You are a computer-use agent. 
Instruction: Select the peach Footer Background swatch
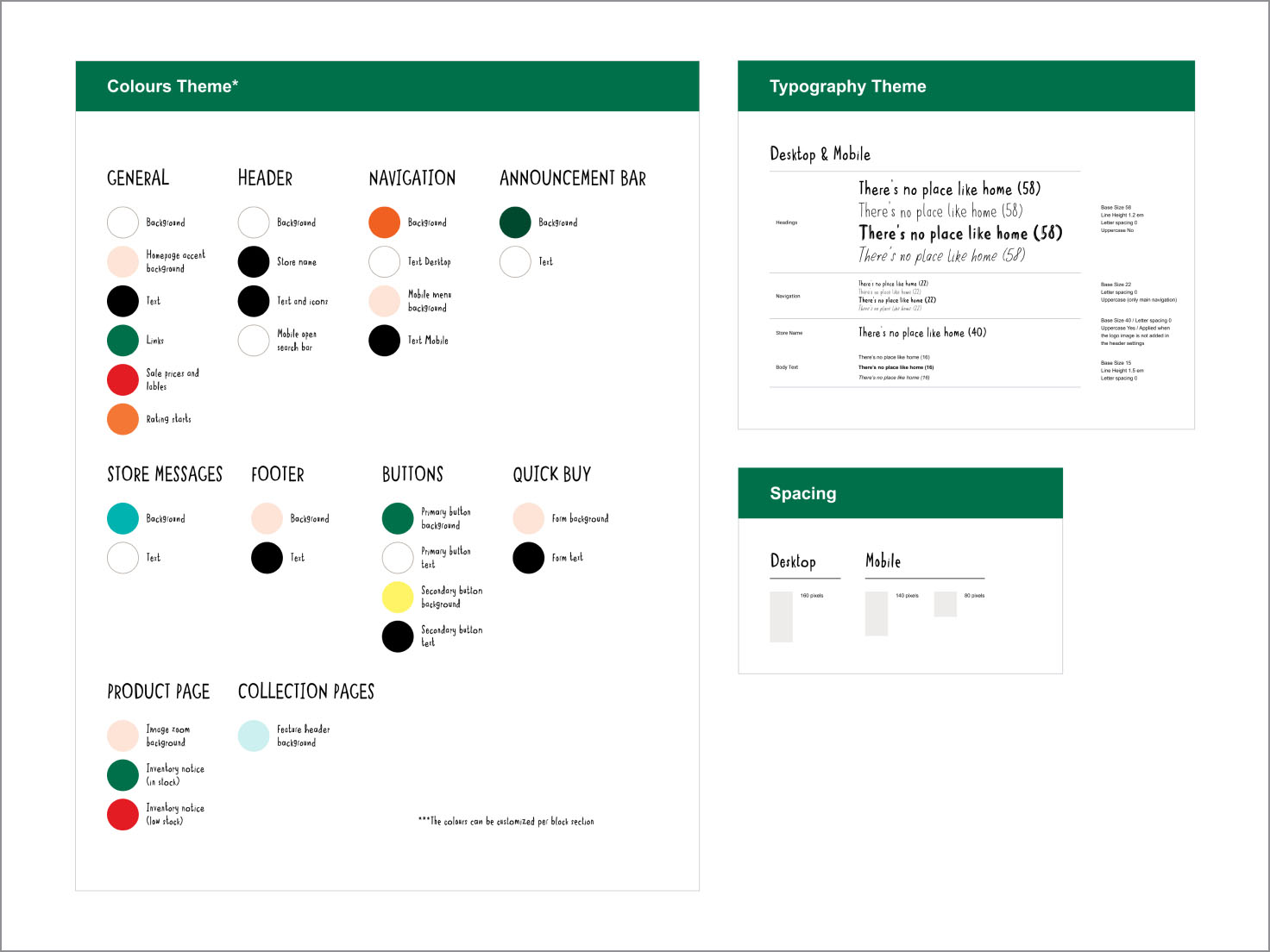[x=267, y=518]
